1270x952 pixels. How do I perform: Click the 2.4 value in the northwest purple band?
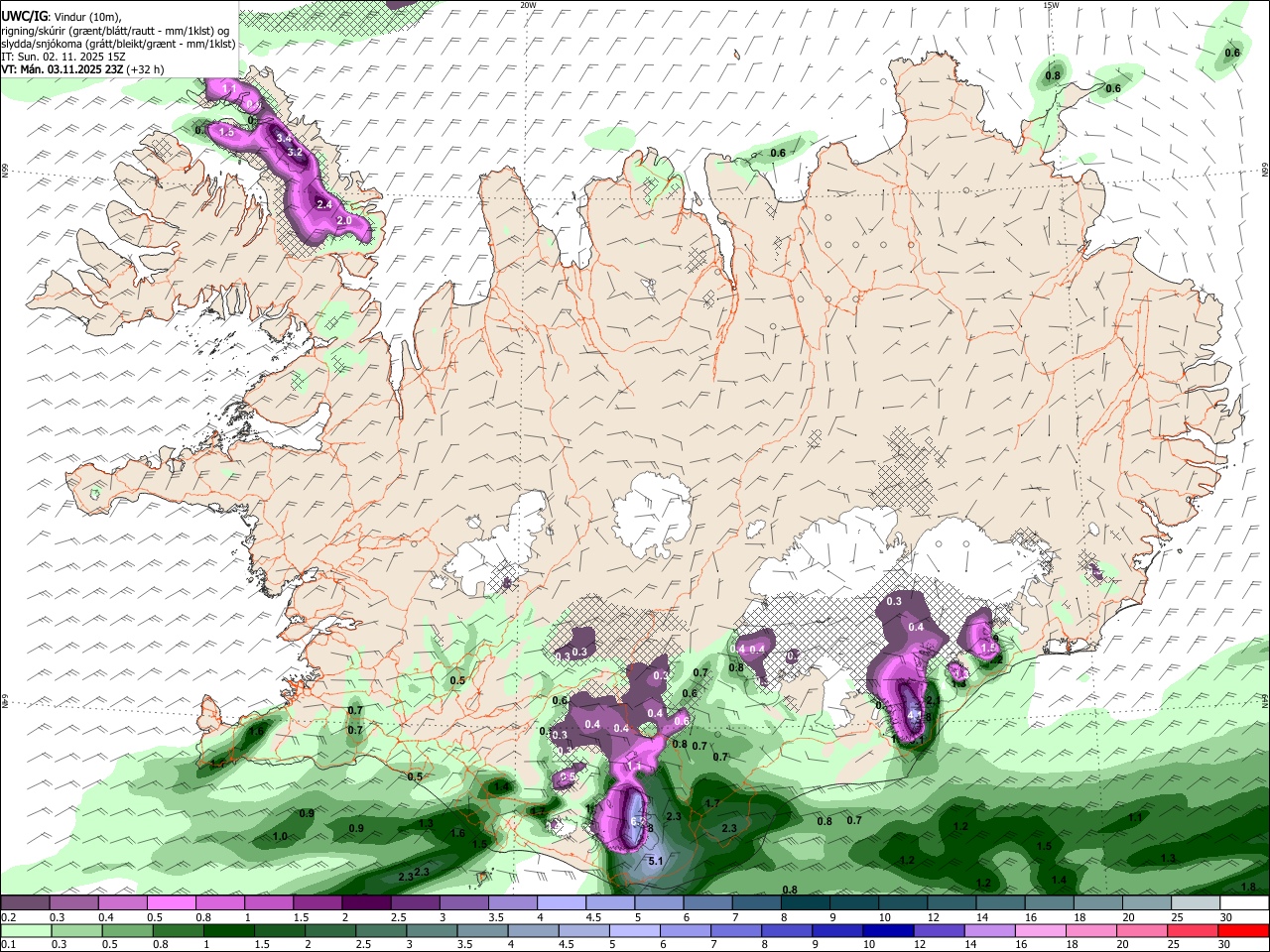tap(324, 204)
